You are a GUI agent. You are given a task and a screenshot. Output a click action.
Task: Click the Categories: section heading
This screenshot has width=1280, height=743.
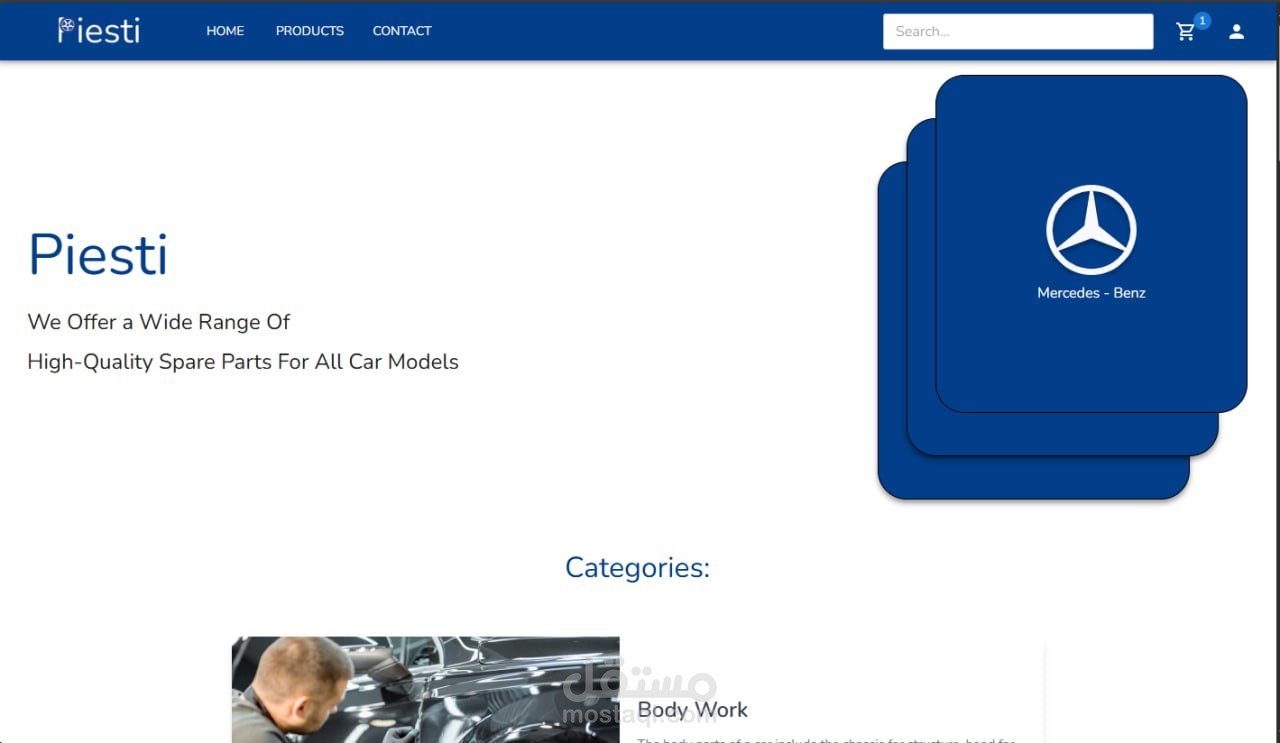point(638,567)
